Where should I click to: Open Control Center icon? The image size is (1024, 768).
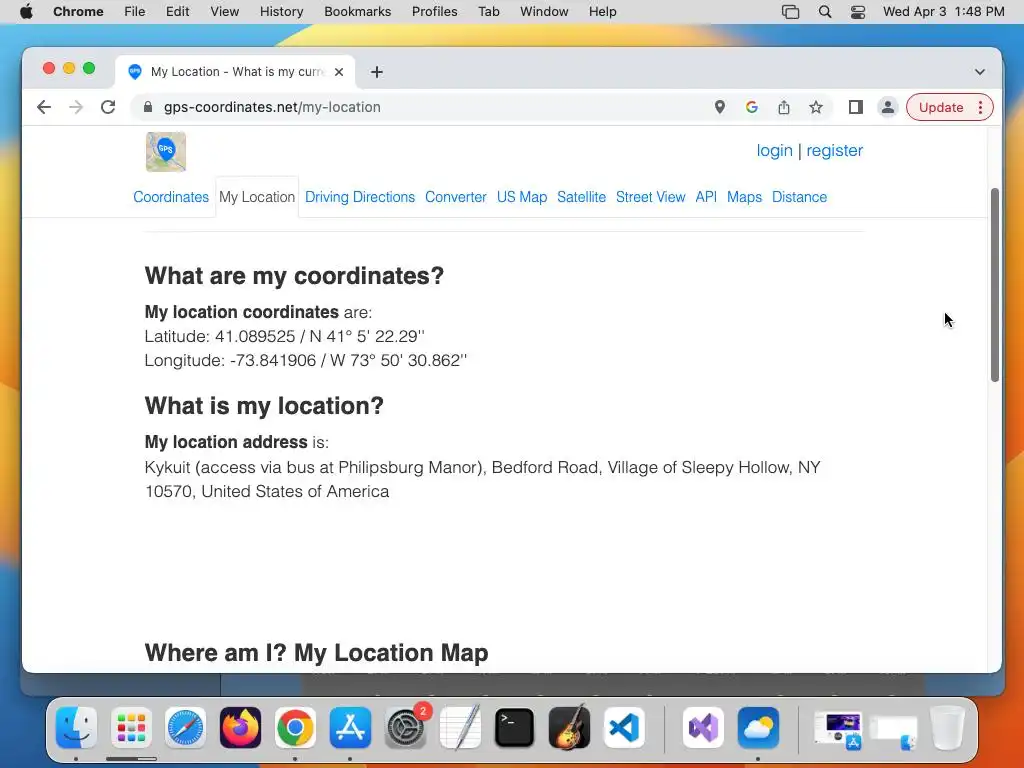(x=857, y=12)
